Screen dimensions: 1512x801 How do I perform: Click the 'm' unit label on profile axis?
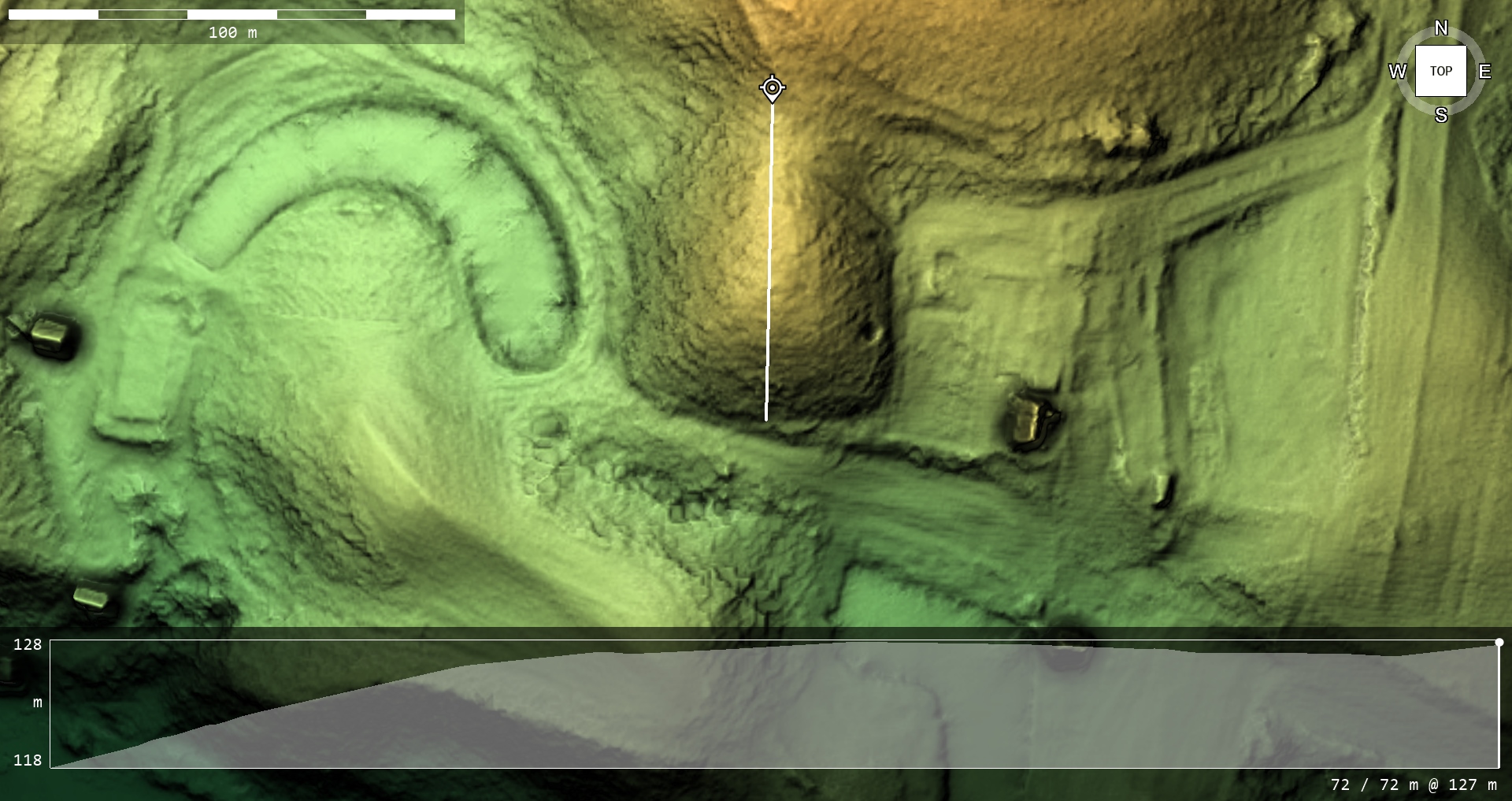tap(37, 702)
